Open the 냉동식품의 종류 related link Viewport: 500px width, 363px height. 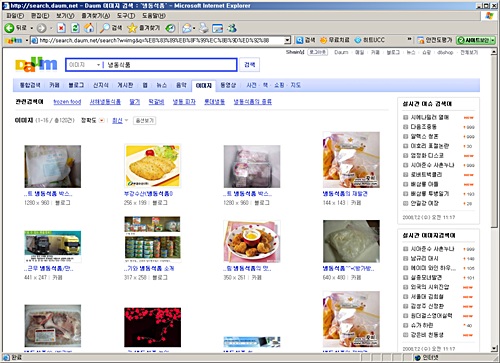coord(253,102)
